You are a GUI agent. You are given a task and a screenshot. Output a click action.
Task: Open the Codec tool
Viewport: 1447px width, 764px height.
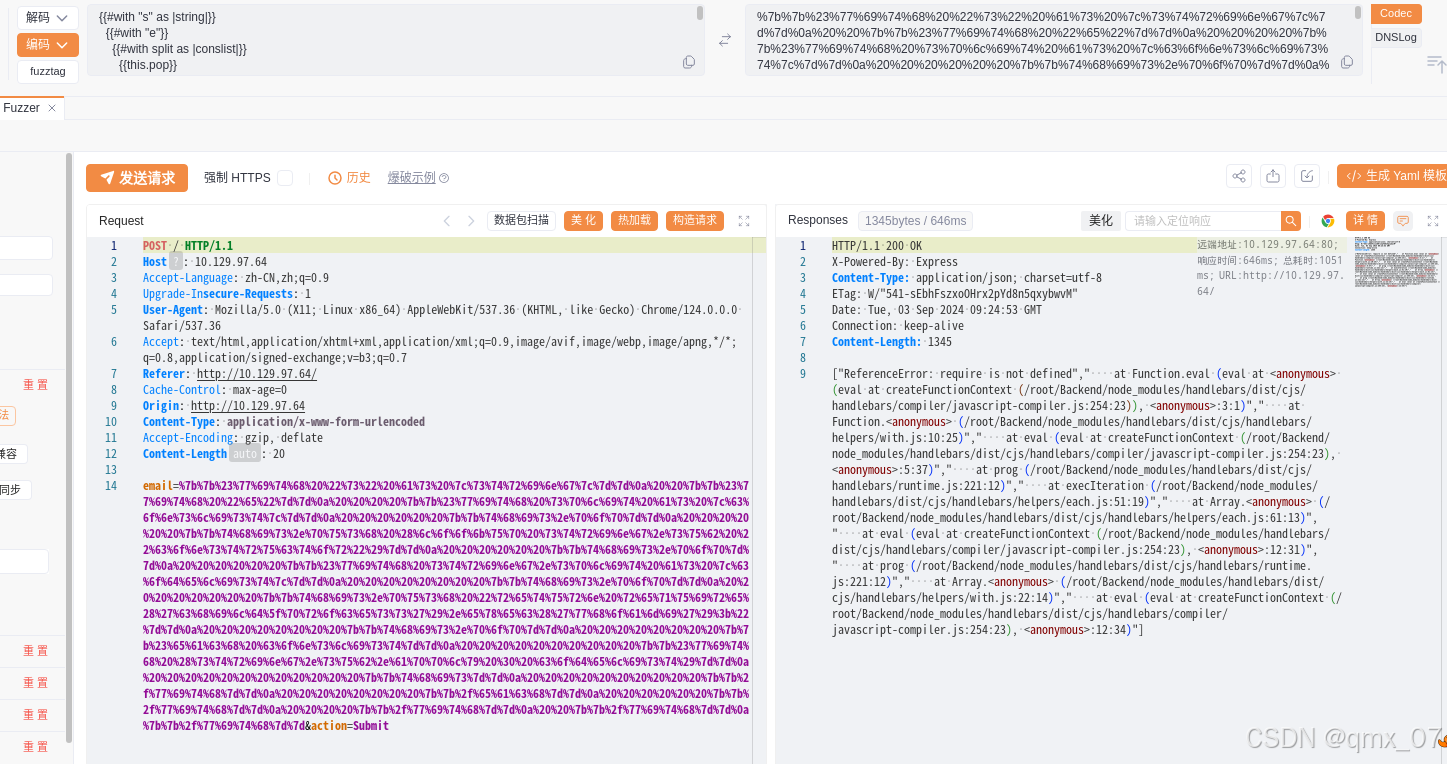coord(1395,13)
